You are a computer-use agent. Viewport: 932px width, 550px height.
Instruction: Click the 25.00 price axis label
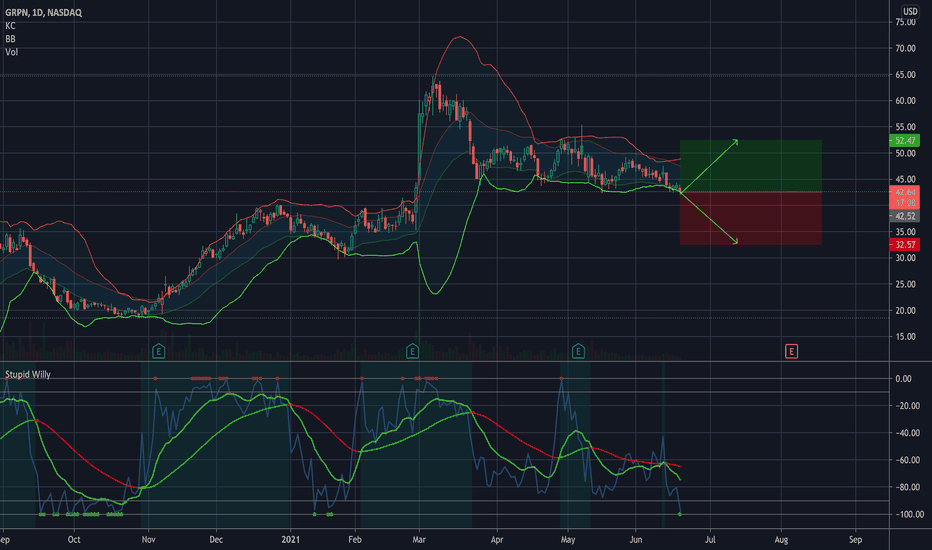tap(905, 284)
